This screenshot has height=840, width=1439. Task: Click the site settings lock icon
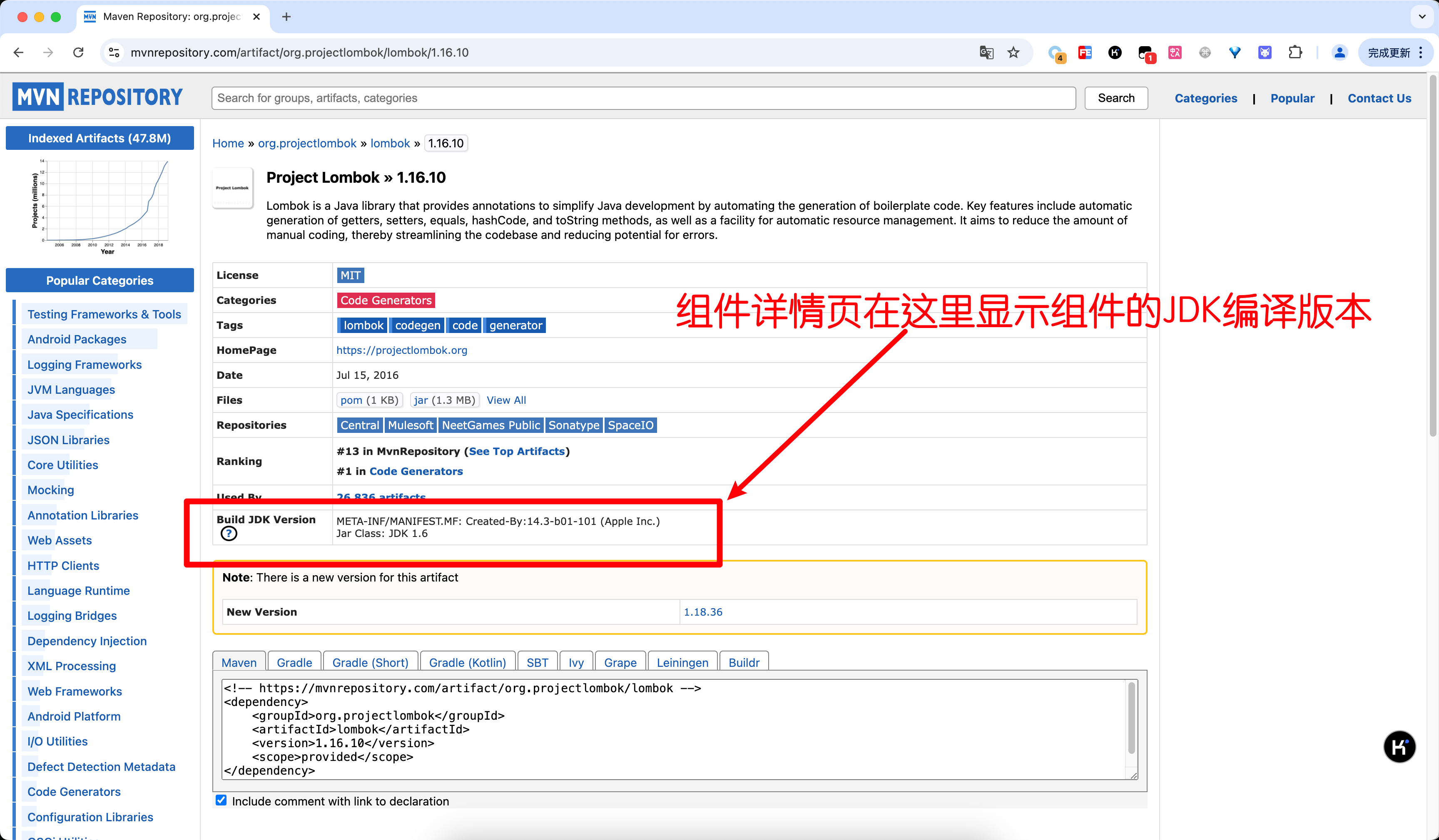pos(114,53)
